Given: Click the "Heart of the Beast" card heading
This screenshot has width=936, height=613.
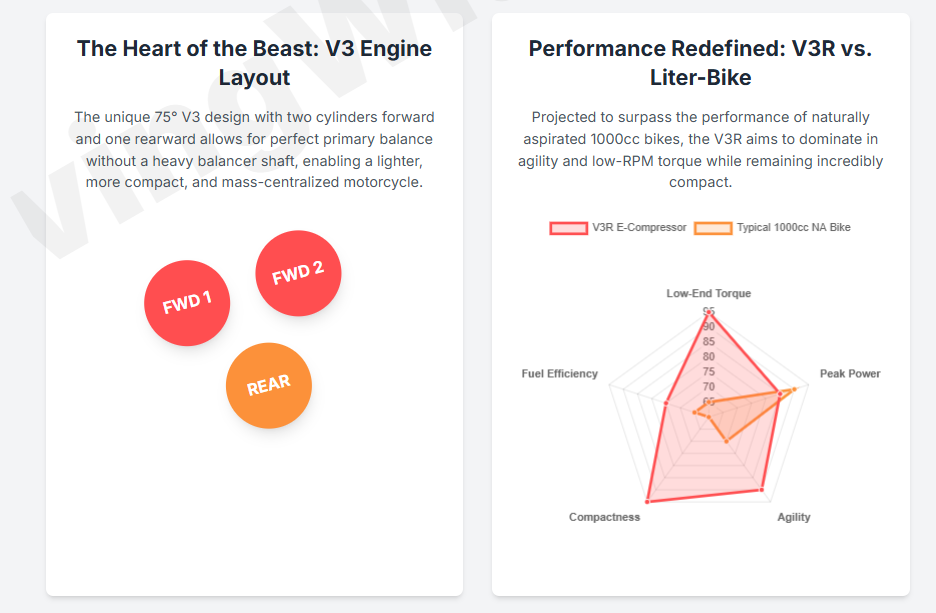Looking at the screenshot, I should pos(254,62).
